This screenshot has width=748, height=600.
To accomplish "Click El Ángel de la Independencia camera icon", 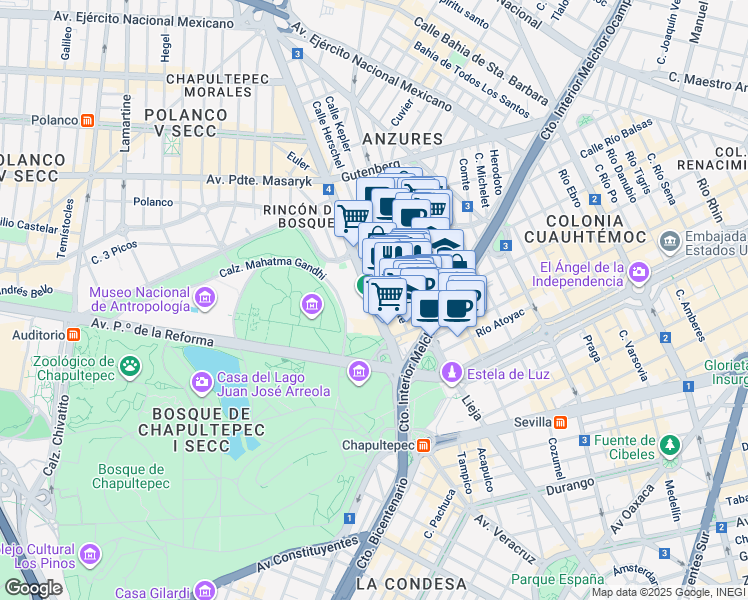I will [639, 271].
